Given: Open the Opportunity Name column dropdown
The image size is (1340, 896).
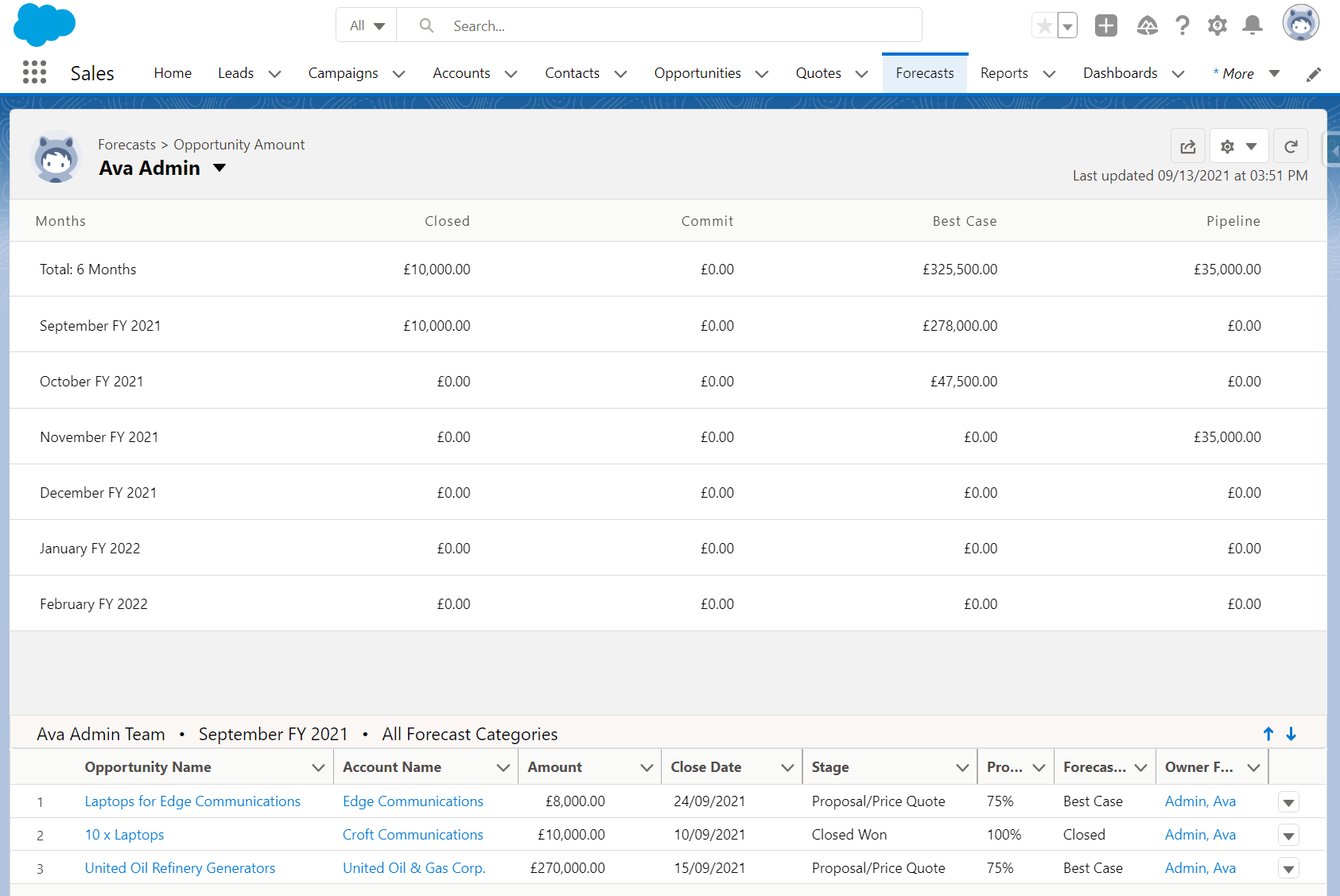Looking at the screenshot, I should click(x=318, y=766).
